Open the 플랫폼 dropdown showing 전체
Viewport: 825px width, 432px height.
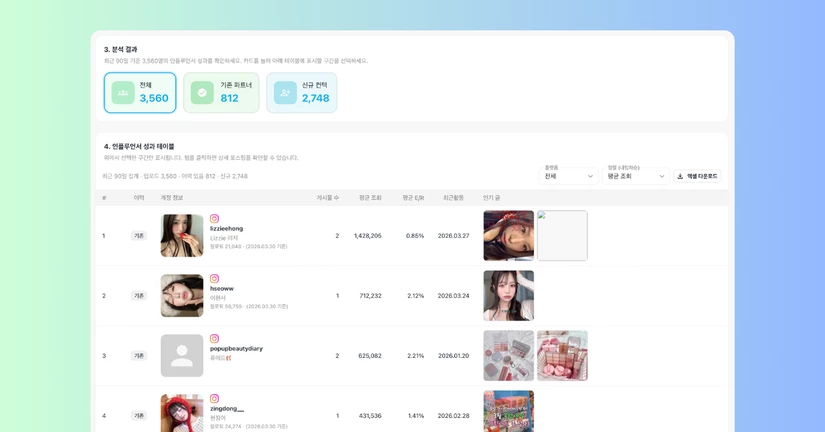(x=568, y=176)
